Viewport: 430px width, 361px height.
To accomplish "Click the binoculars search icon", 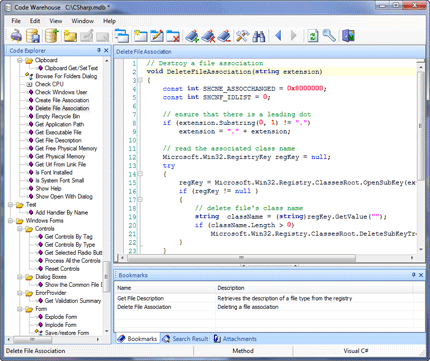I will pos(259,36).
